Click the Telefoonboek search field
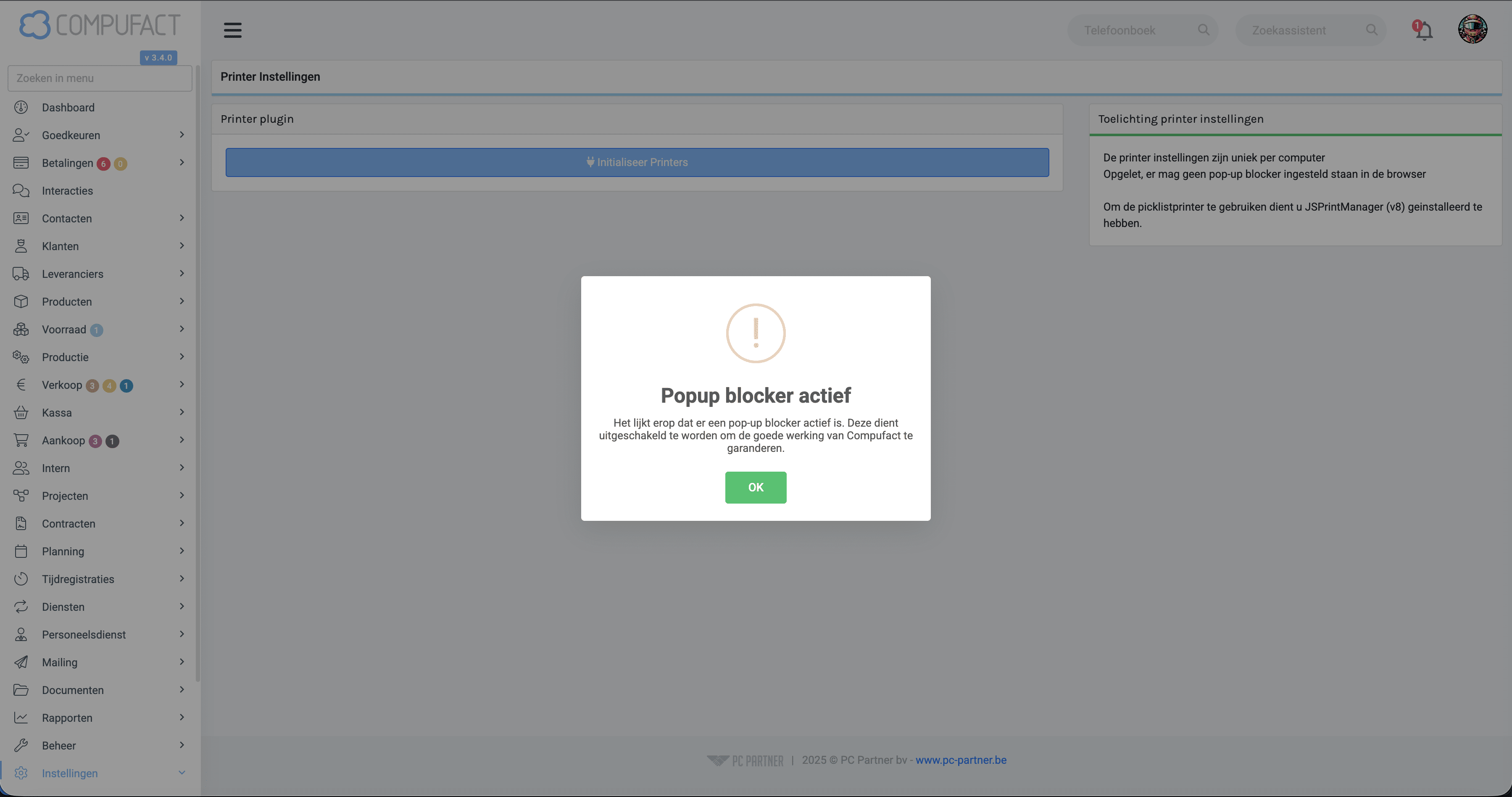 tap(1142, 30)
